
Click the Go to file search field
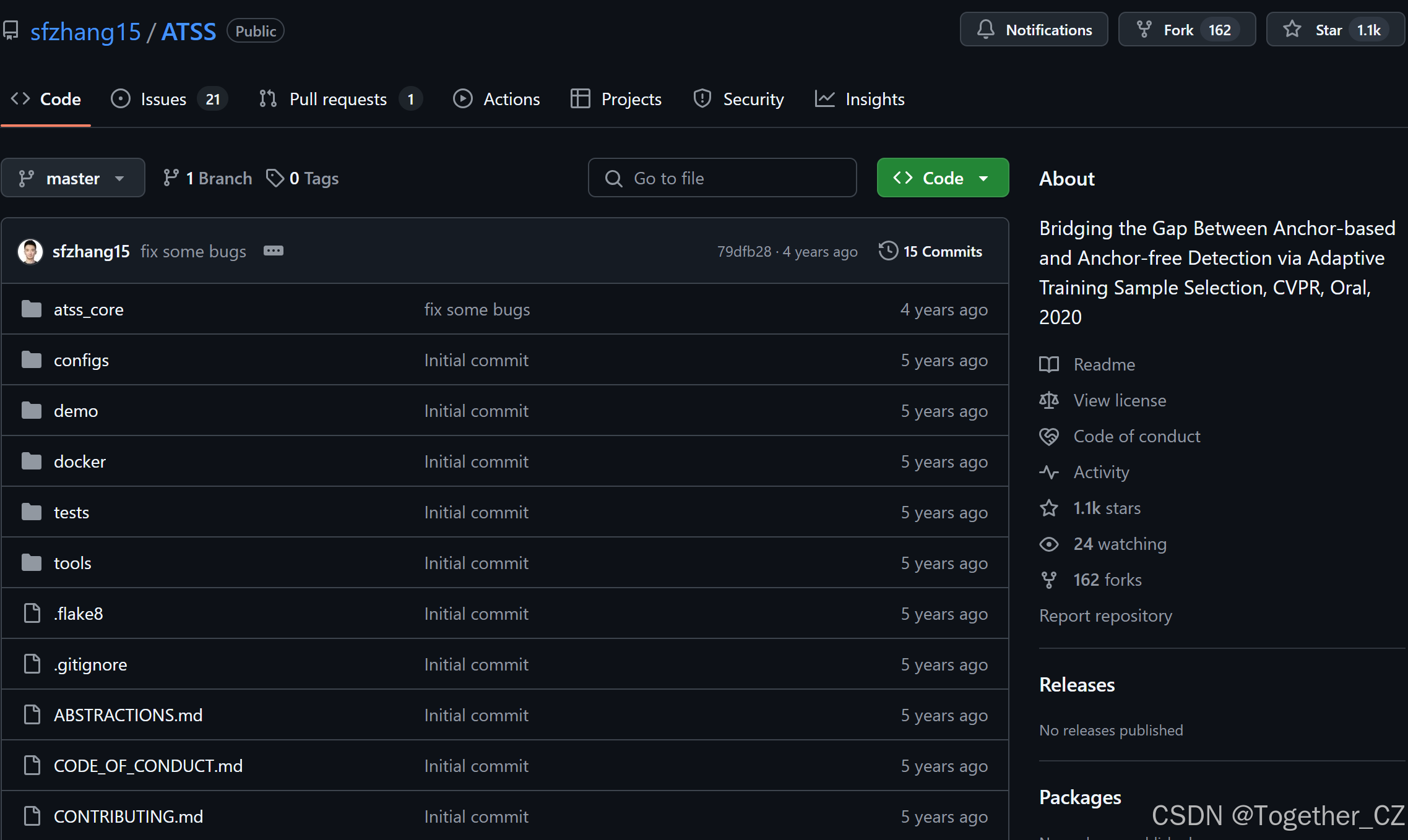pos(722,178)
